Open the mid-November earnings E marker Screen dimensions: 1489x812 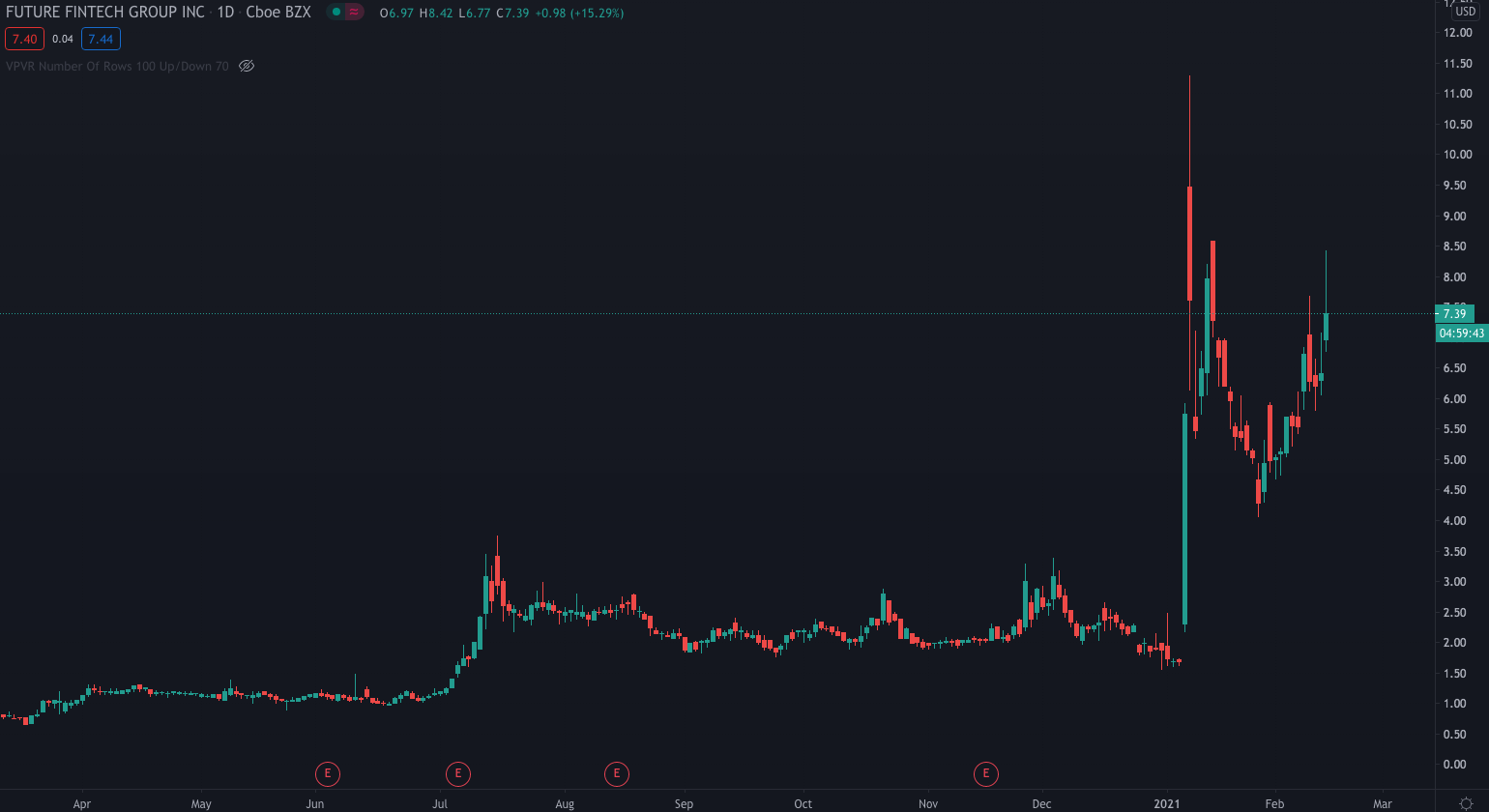point(986,773)
